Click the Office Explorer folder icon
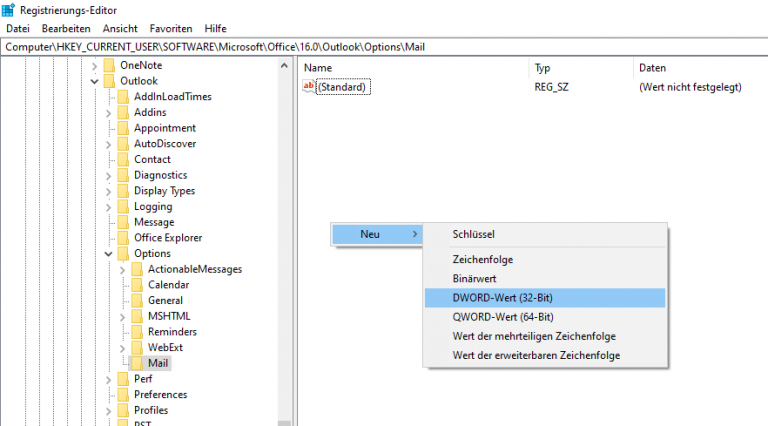 tap(123, 238)
